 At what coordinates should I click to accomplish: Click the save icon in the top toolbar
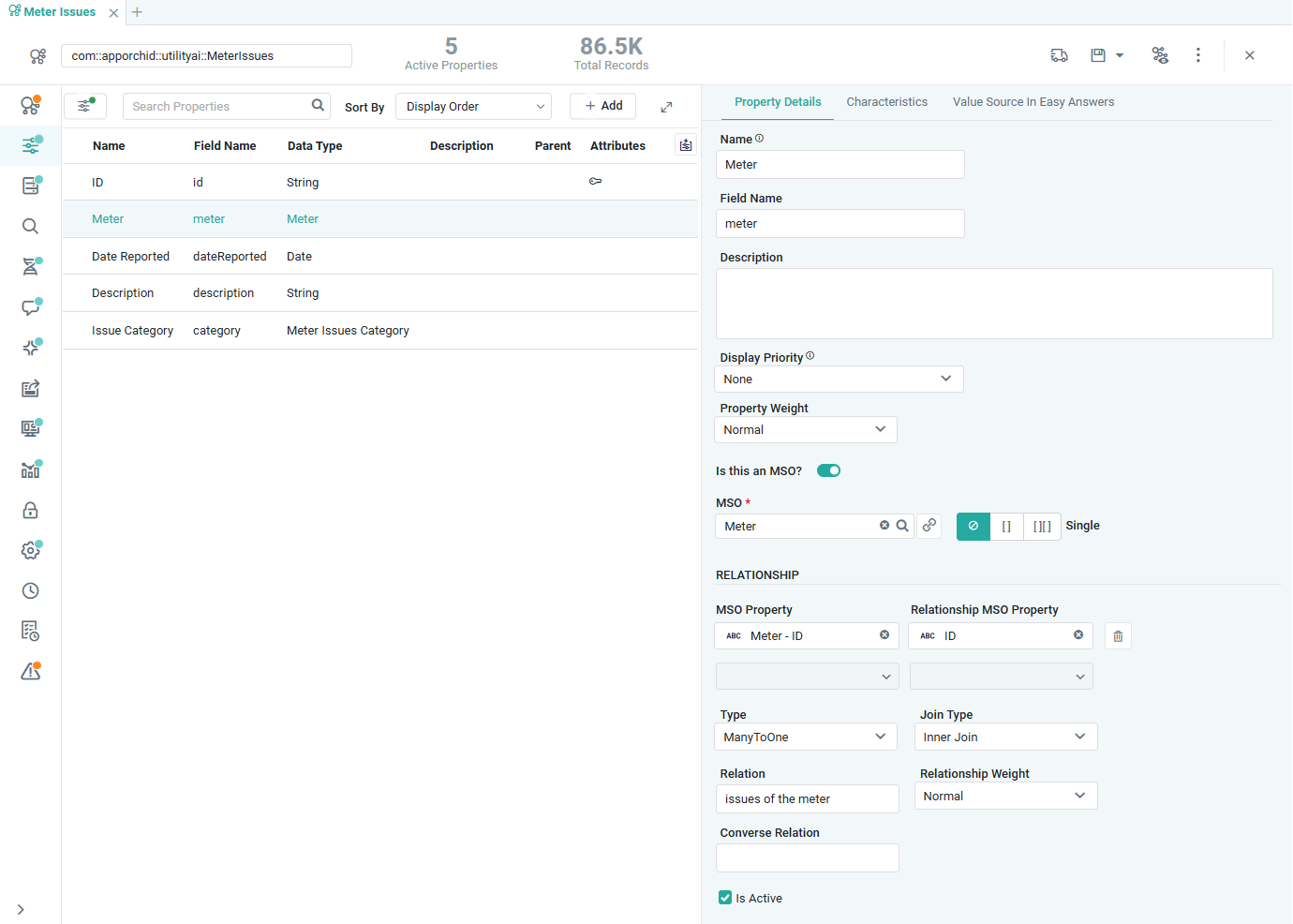pos(1098,55)
